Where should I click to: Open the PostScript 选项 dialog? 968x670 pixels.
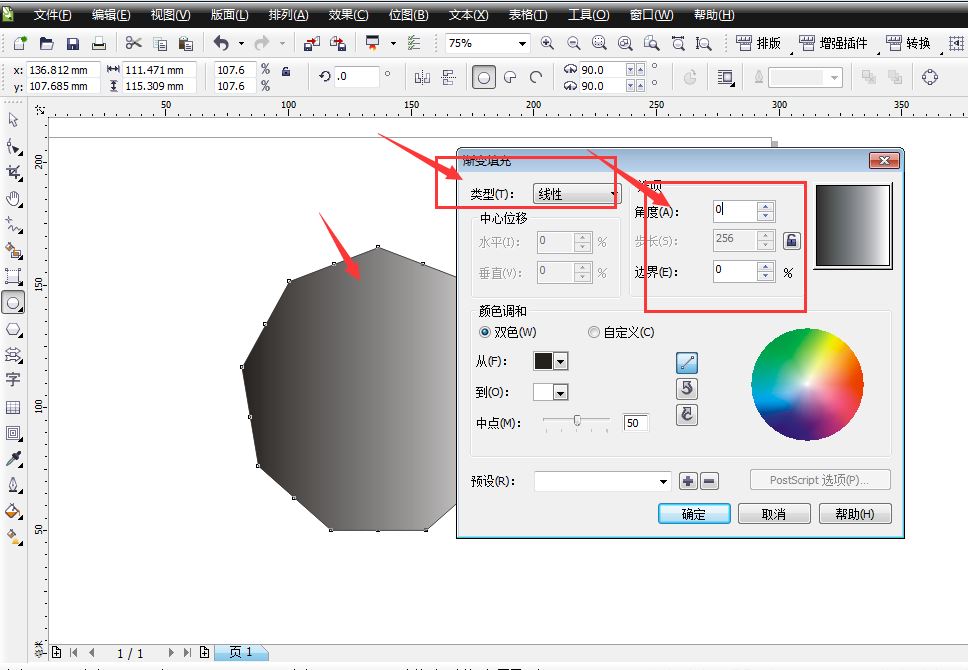(x=819, y=480)
